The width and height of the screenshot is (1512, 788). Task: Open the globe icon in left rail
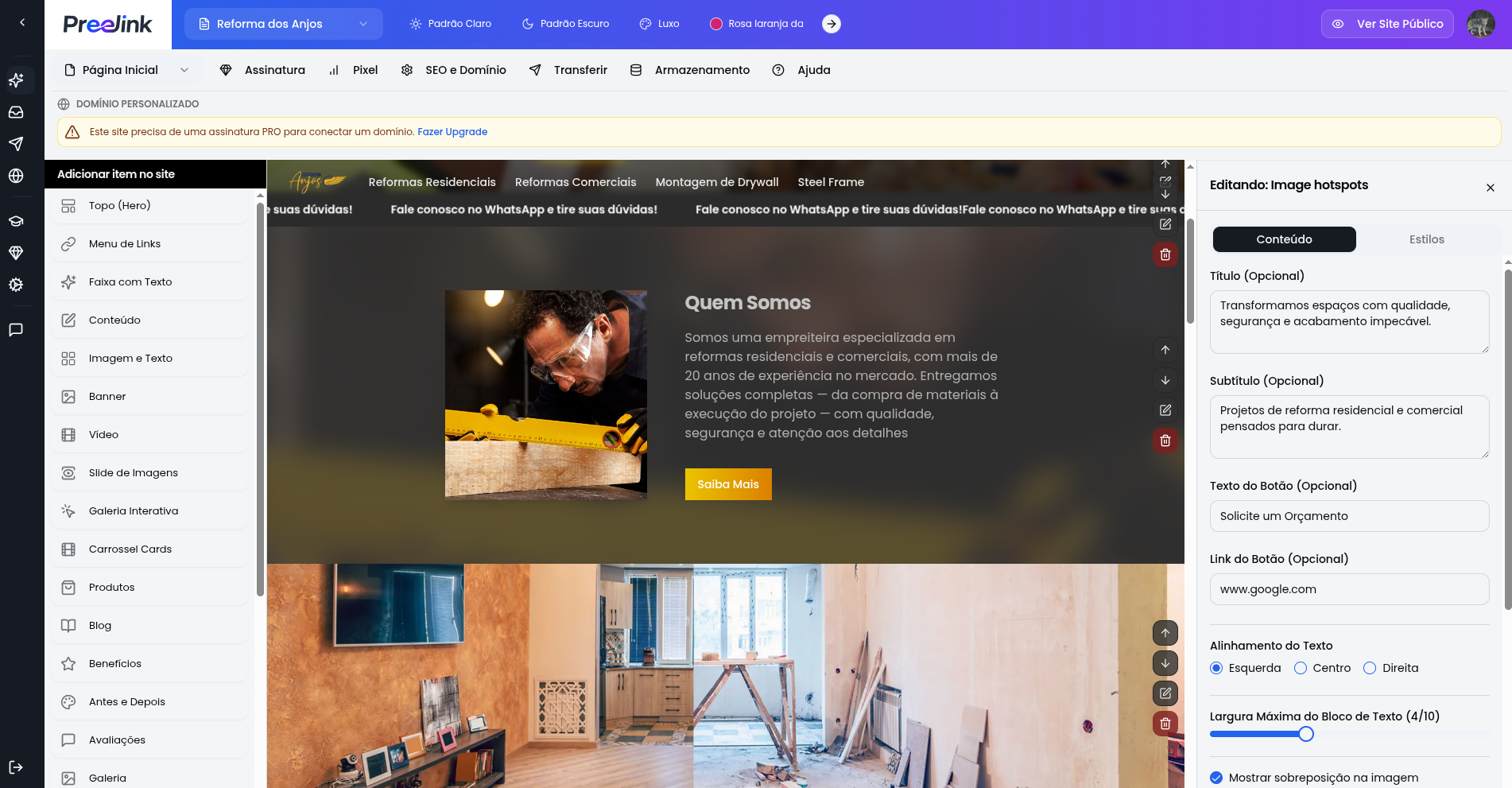16,176
